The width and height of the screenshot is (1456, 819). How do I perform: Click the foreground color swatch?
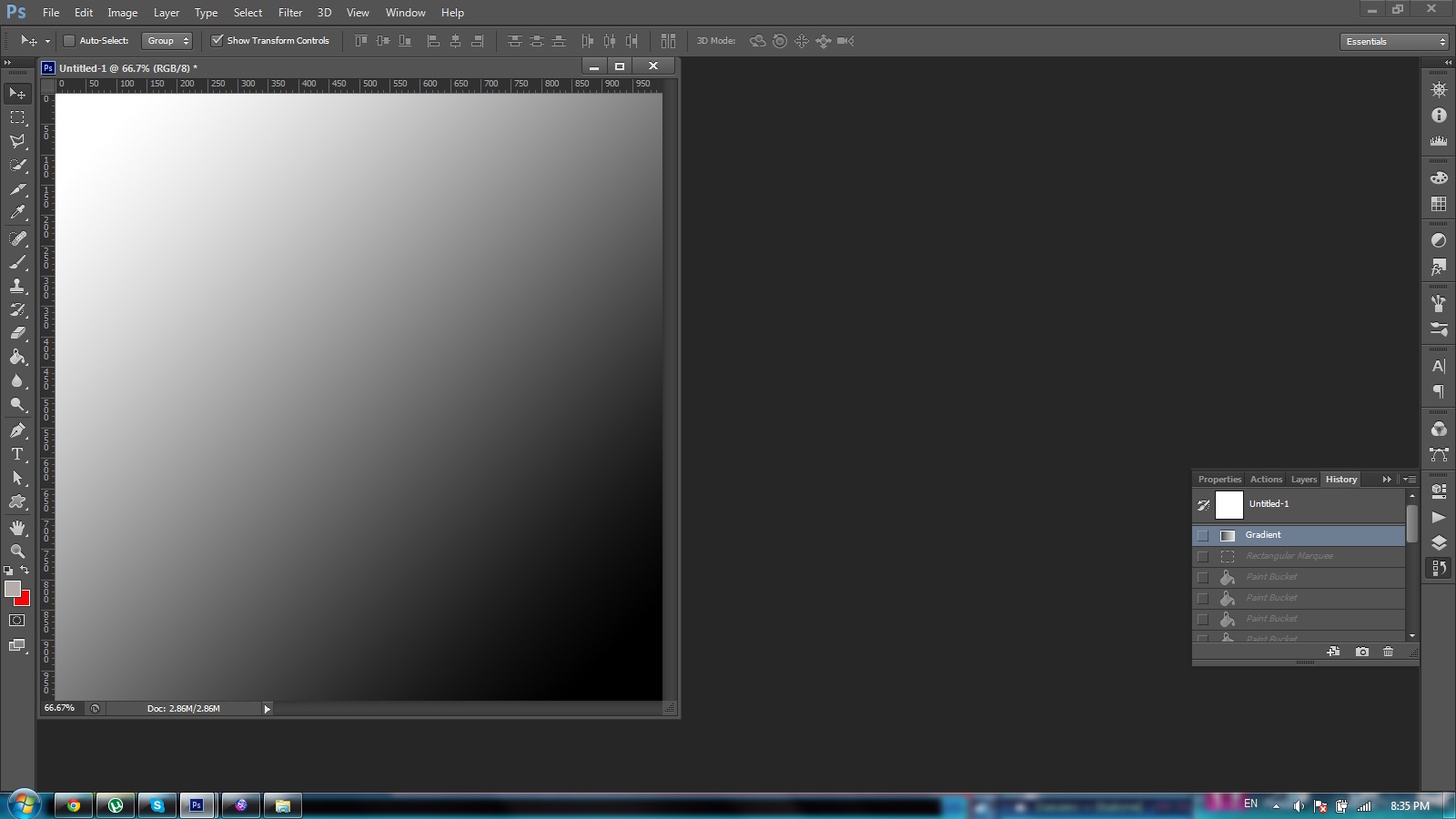[12, 590]
